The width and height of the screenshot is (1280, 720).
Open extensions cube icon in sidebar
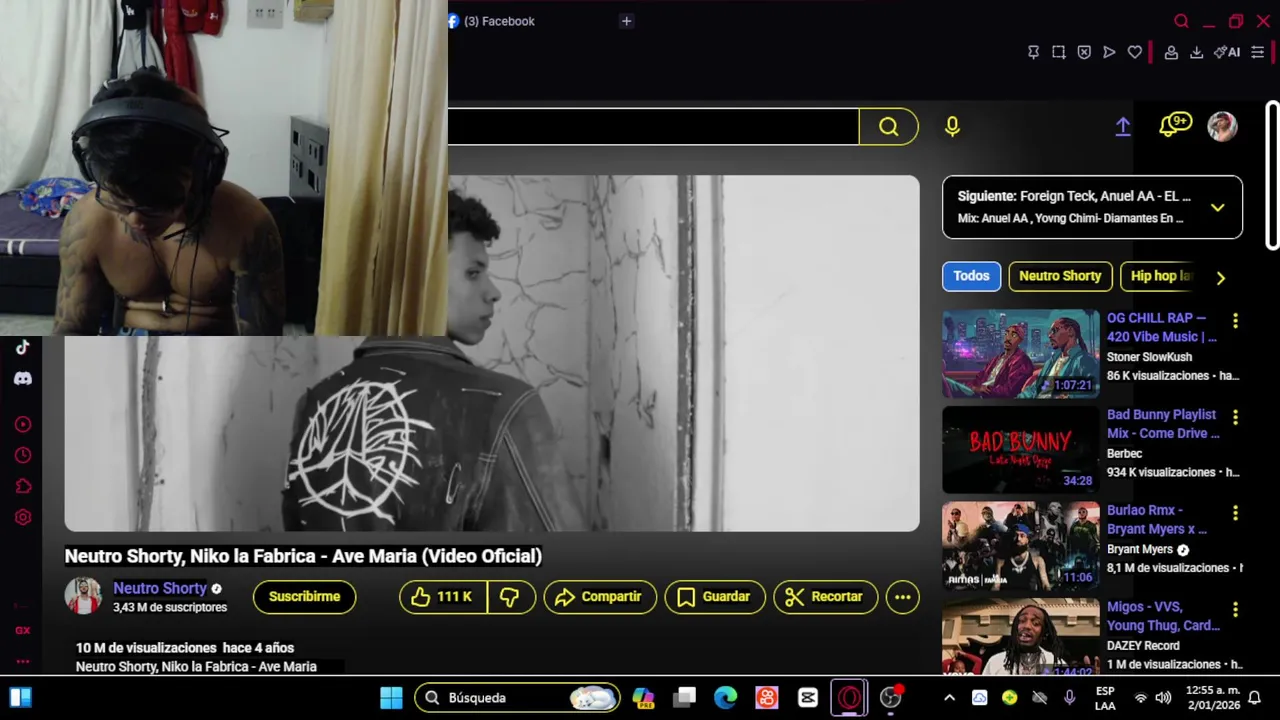23,486
